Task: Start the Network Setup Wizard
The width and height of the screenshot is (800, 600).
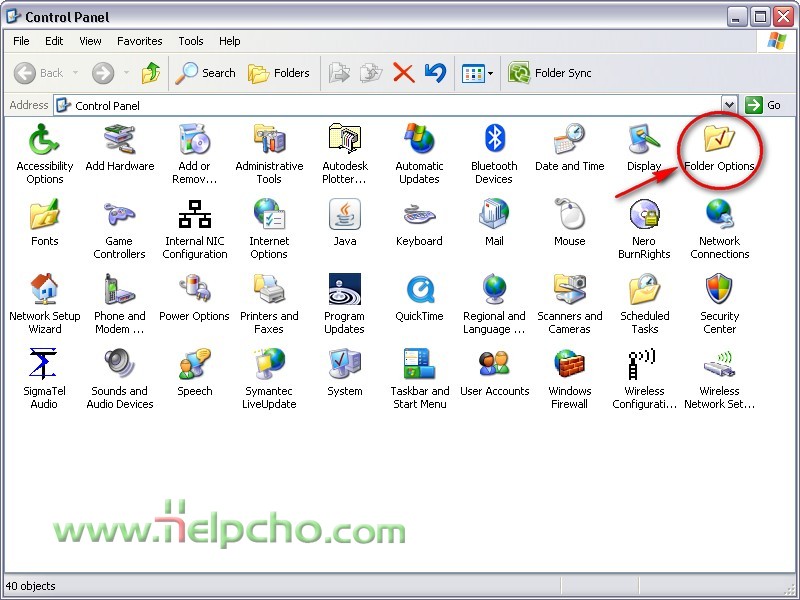Action: click(44, 304)
